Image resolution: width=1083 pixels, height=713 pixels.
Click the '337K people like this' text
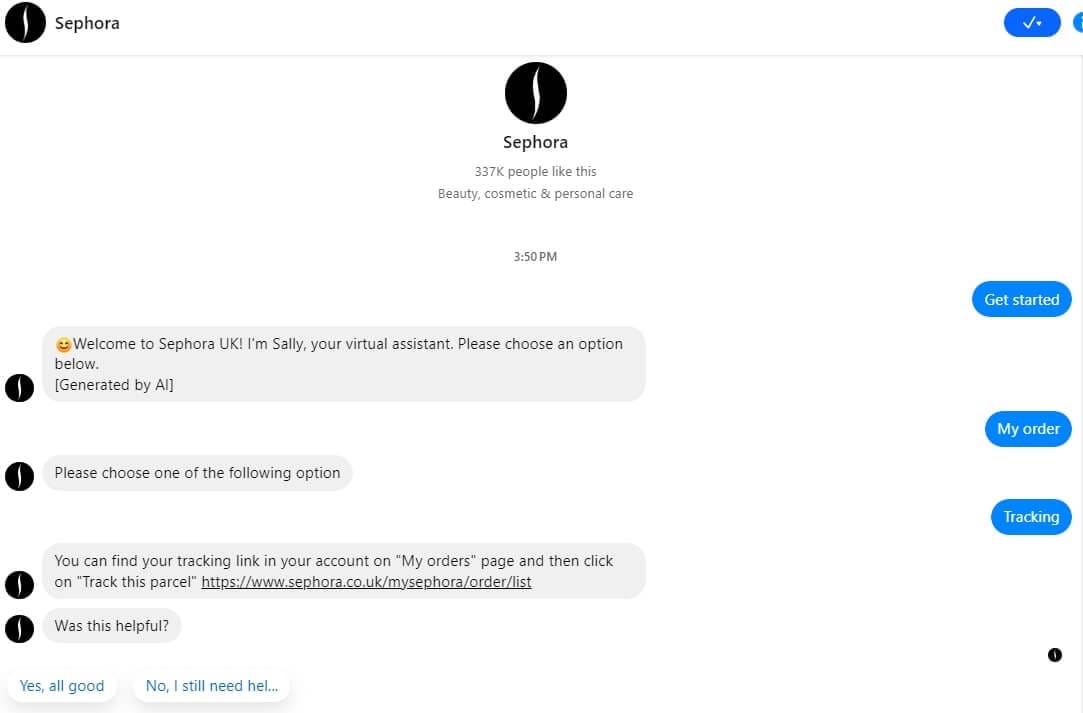click(535, 171)
